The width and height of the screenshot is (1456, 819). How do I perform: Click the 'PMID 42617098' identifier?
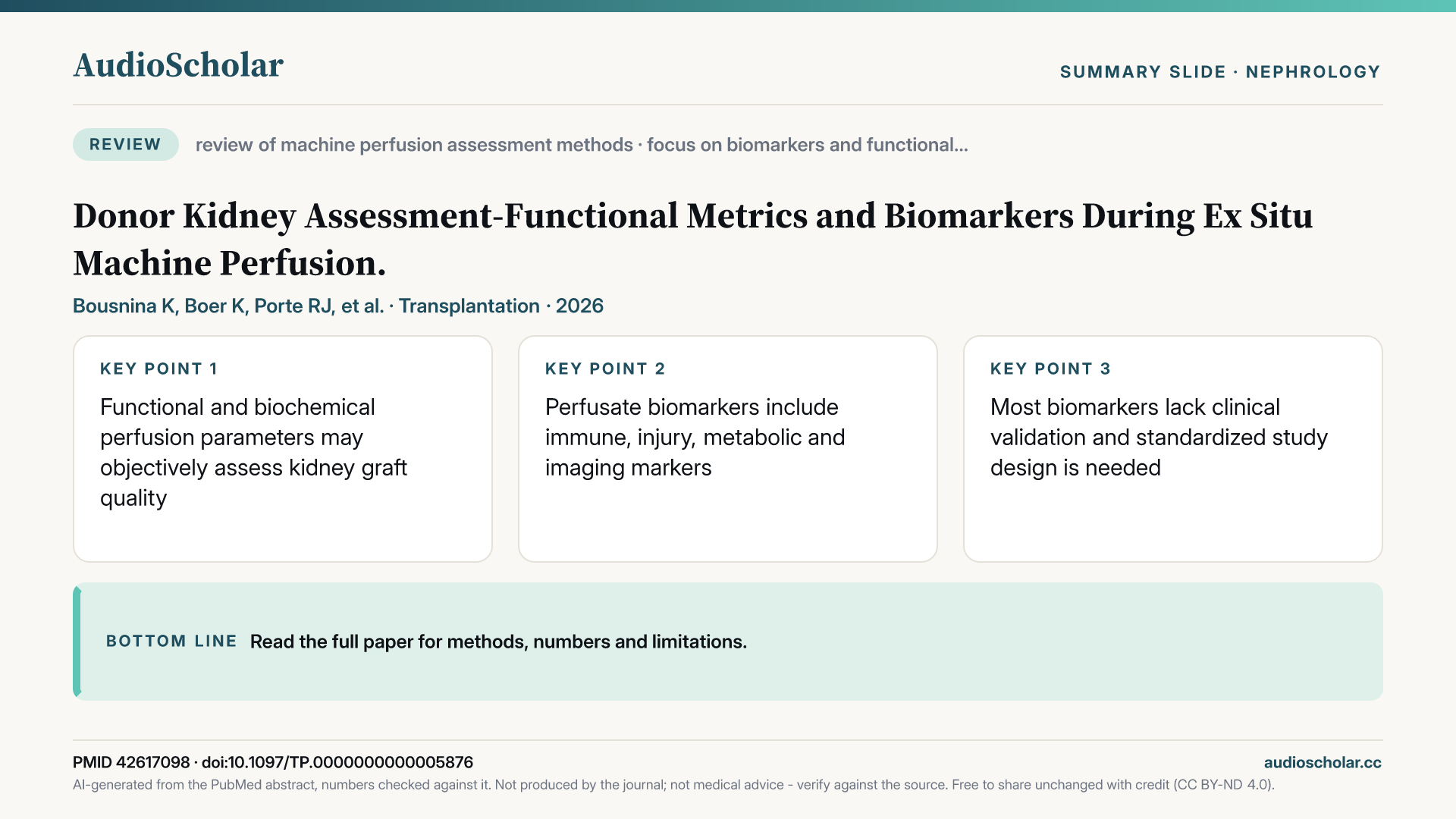(x=131, y=762)
